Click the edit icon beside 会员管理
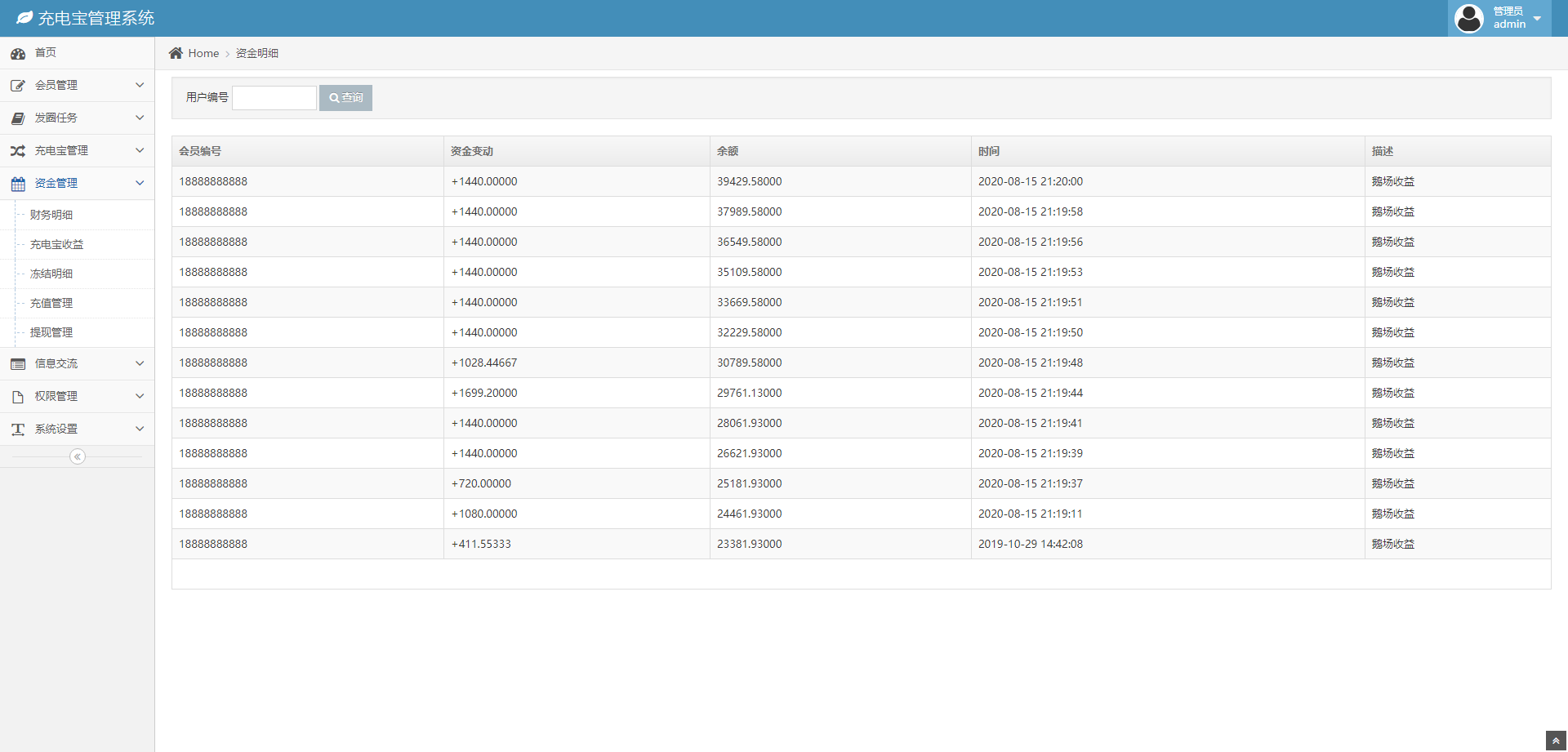 tap(18, 86)
